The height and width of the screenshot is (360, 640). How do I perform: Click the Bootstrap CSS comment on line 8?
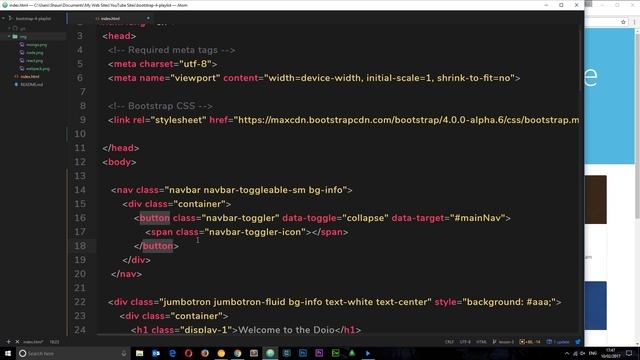click(160, 106)
